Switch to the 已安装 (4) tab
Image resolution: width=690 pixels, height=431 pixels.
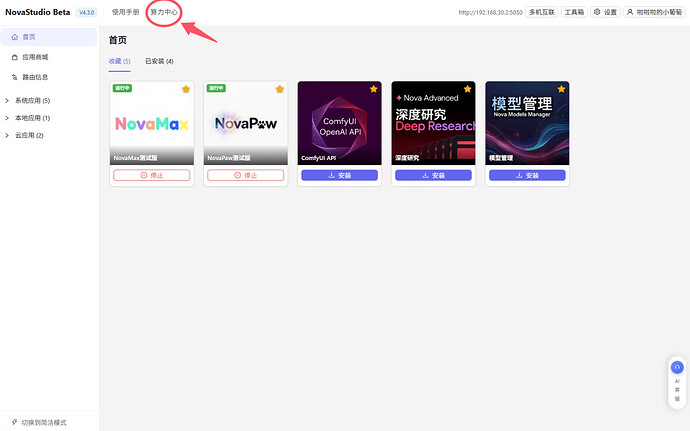pyautogui.click(x=159, y=61)
